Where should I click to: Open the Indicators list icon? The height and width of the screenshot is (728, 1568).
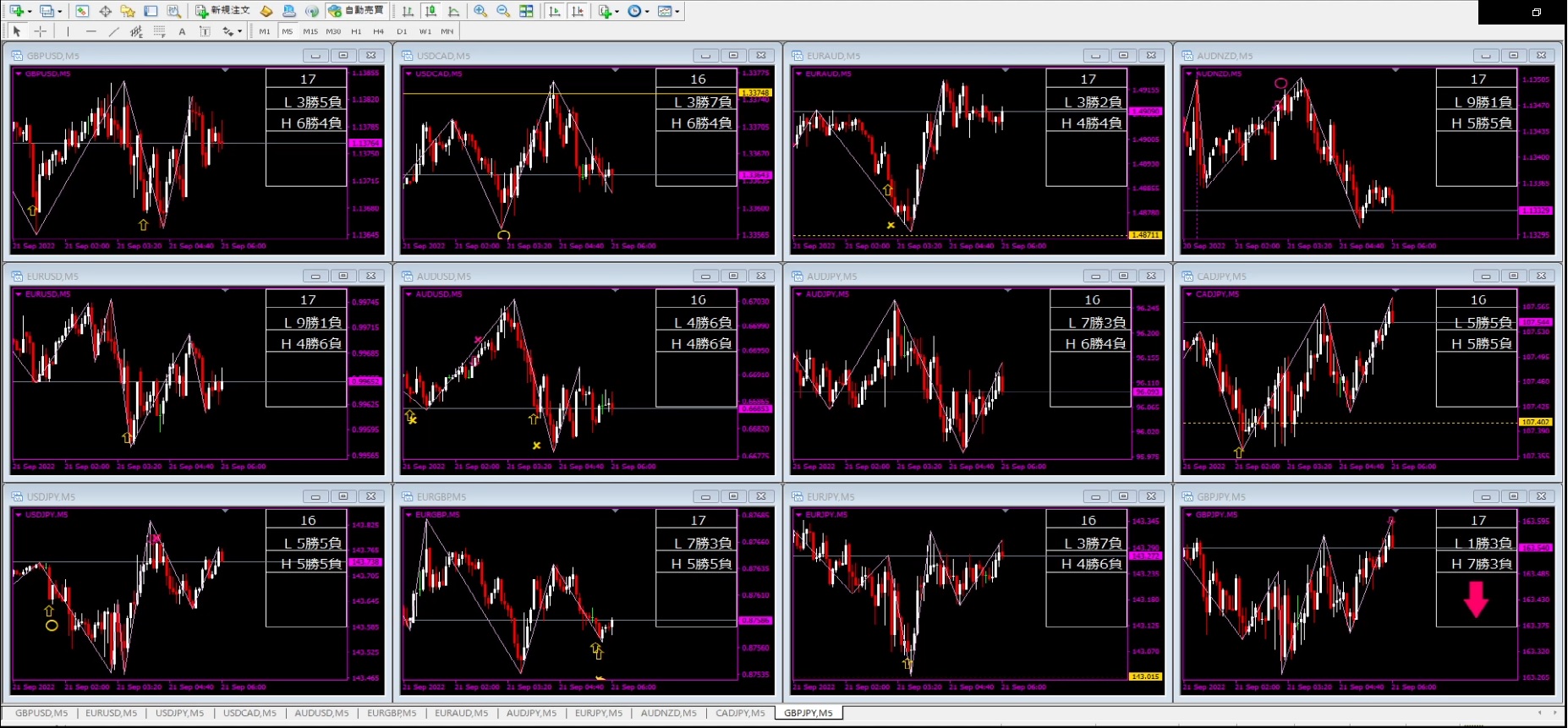(x=605, y=11)
